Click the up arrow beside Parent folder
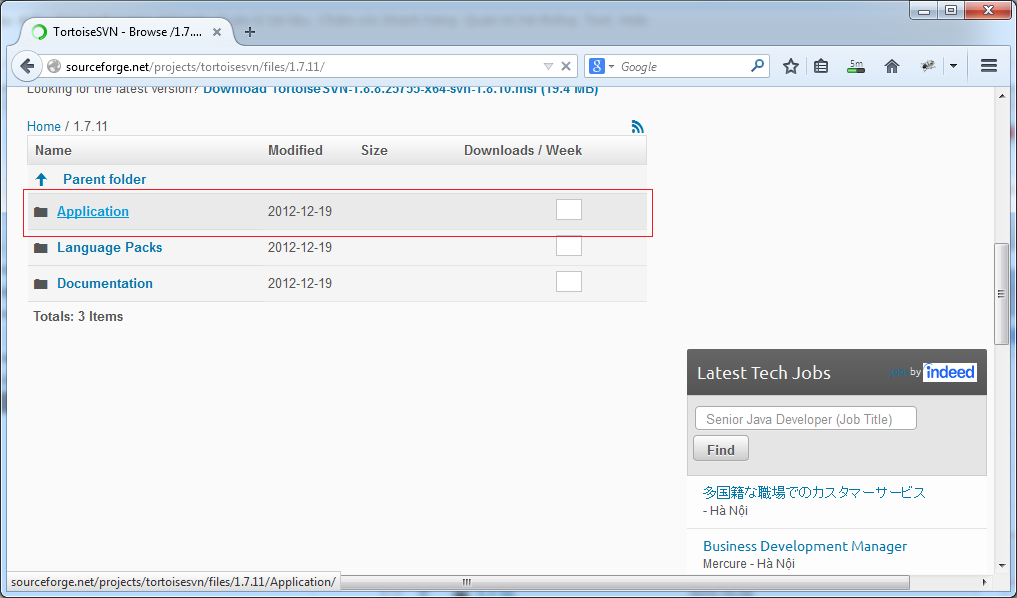This screenshot has width=1017, height=598. (42, 180)
